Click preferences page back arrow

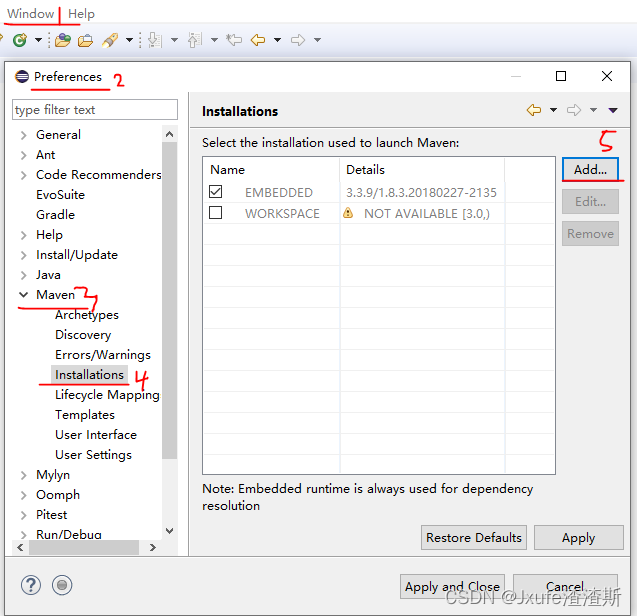coord(534,110)
